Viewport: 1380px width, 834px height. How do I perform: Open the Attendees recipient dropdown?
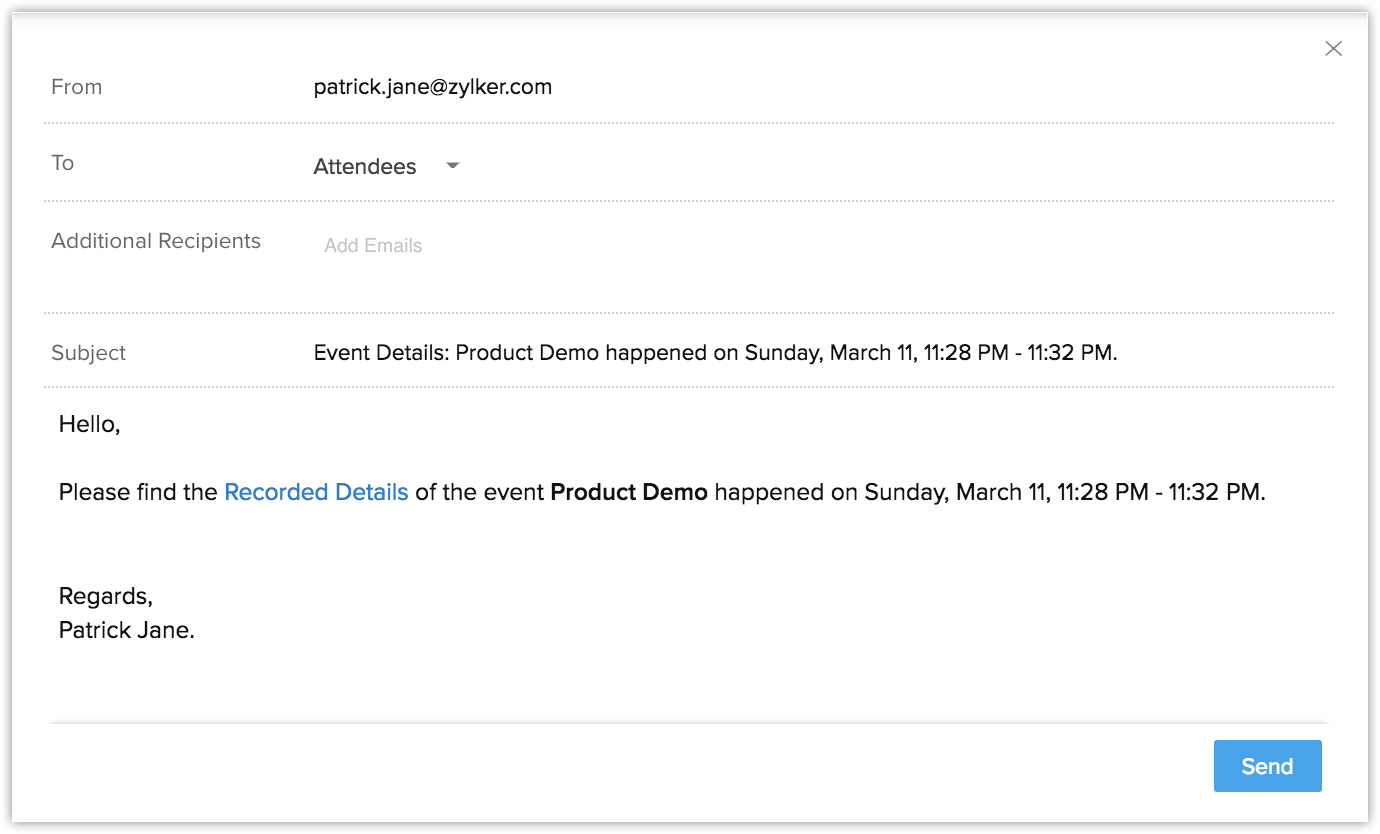(366, 167)
